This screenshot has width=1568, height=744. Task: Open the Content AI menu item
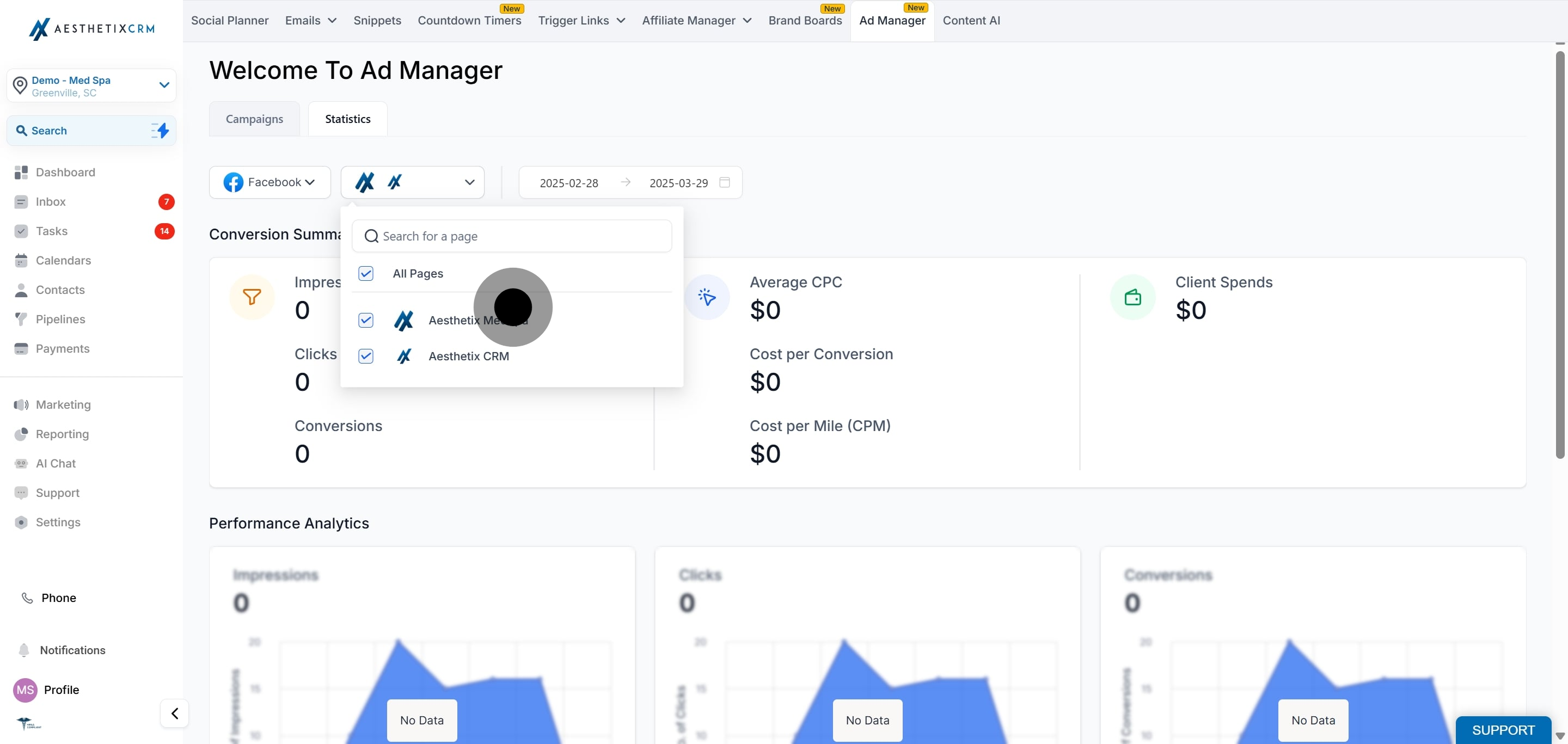click(971, 21)
